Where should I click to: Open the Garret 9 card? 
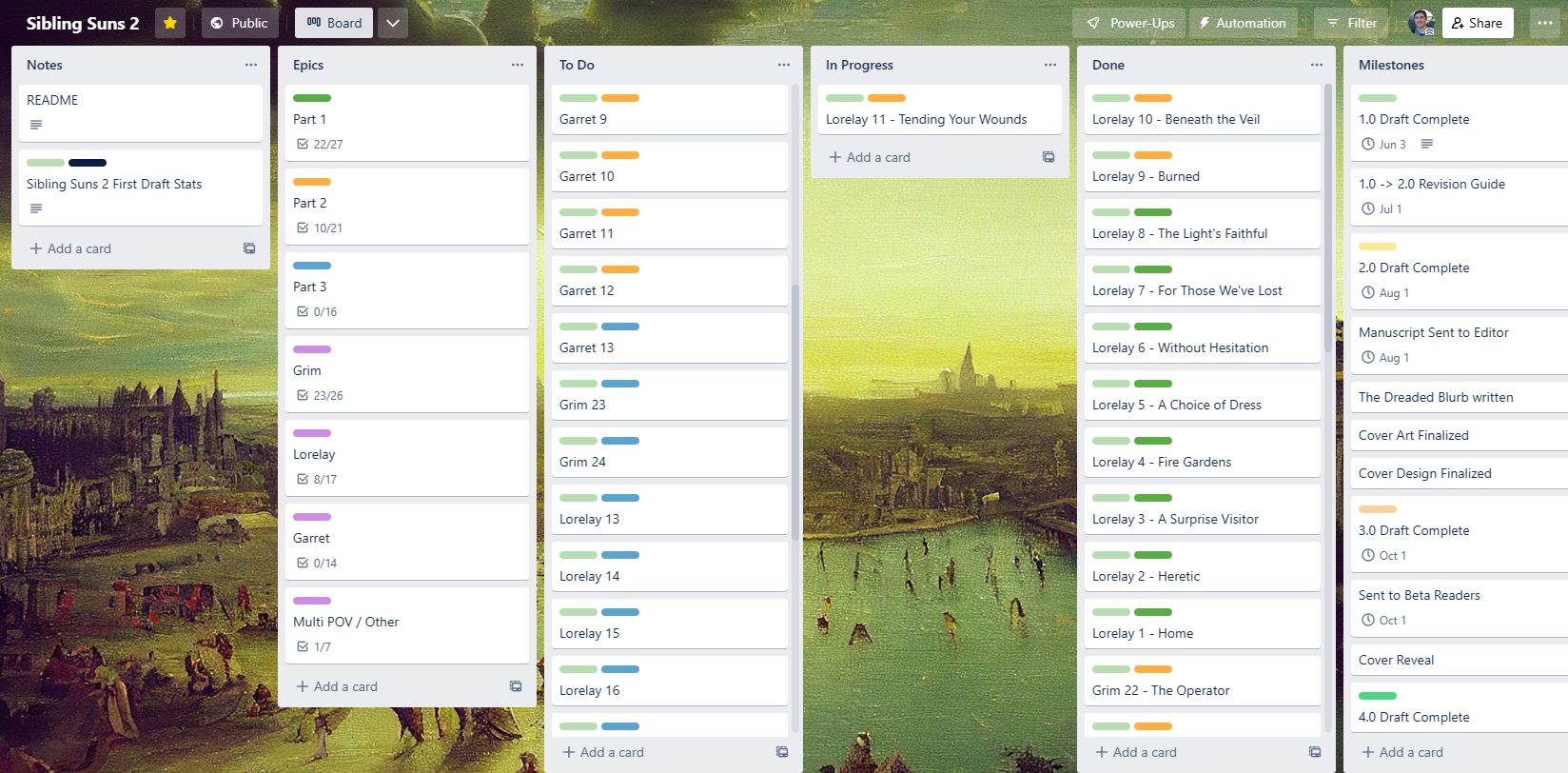click(x=670, y=109)
